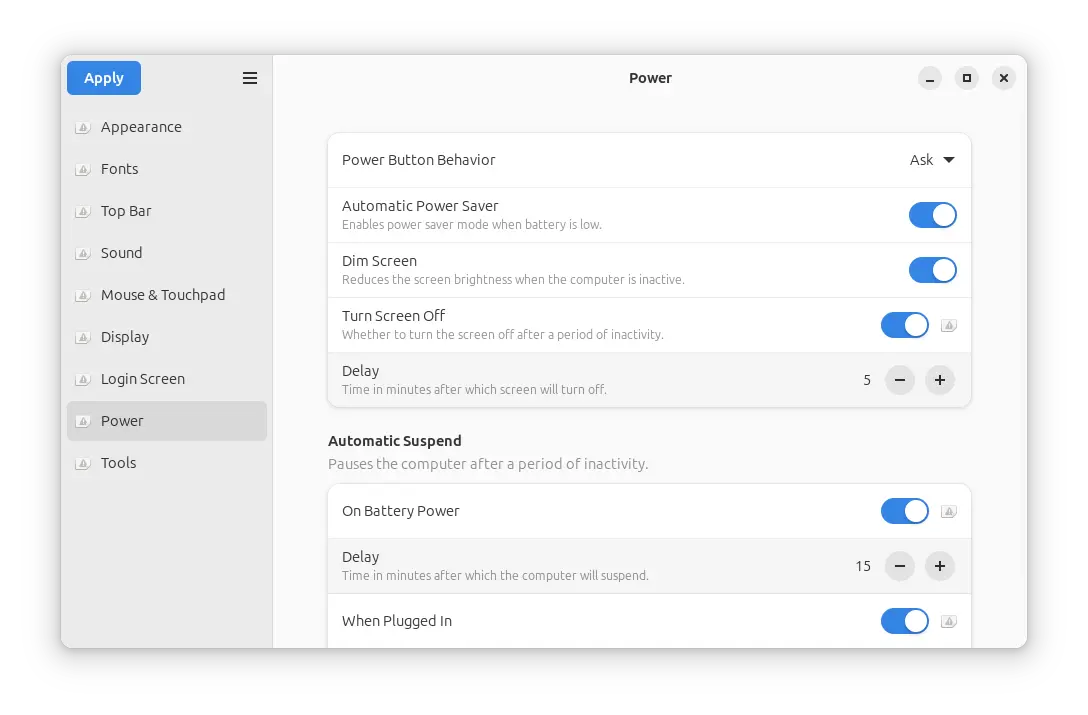The image size is (1088, 715).
Task: Open Tools in the sidebar
Action: tap(118, 463)
